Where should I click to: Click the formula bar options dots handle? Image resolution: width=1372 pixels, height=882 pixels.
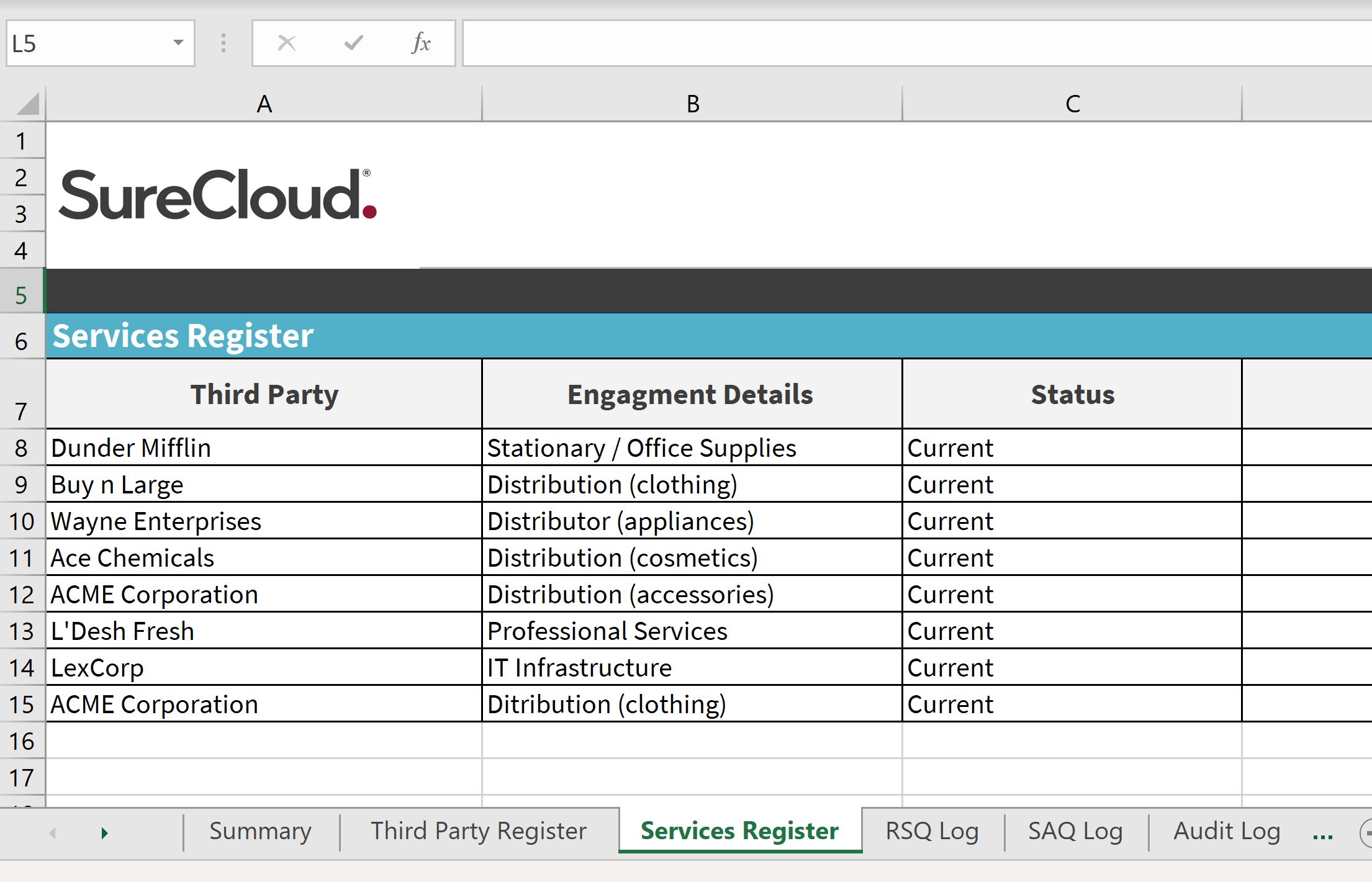click(x=223, y=43)
